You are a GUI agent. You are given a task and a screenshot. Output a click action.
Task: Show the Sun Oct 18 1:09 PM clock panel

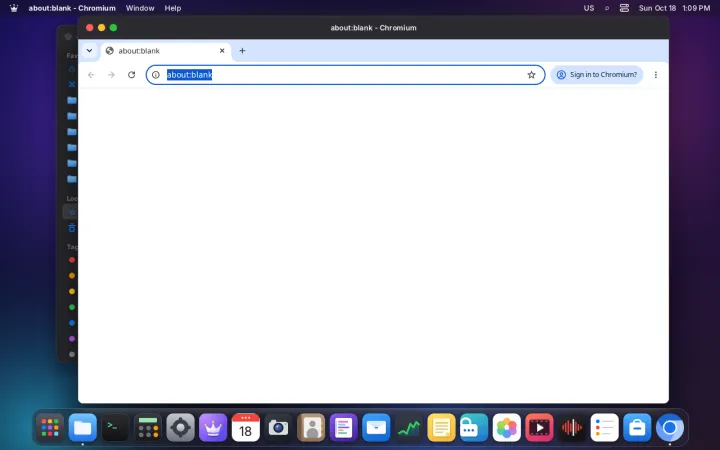(674, 8)
